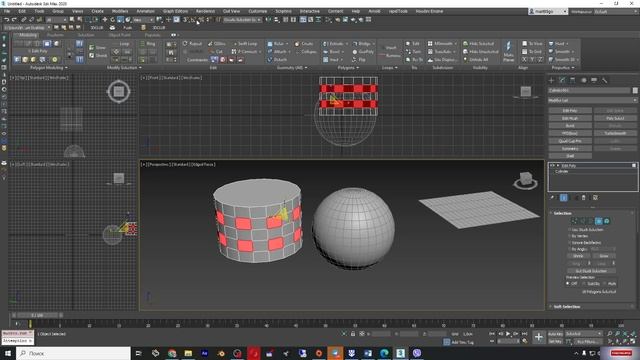Screen dimensions: 640x360
Task: Select Vertex sub-object level in Selection rollout
Action: pos(575,221)
